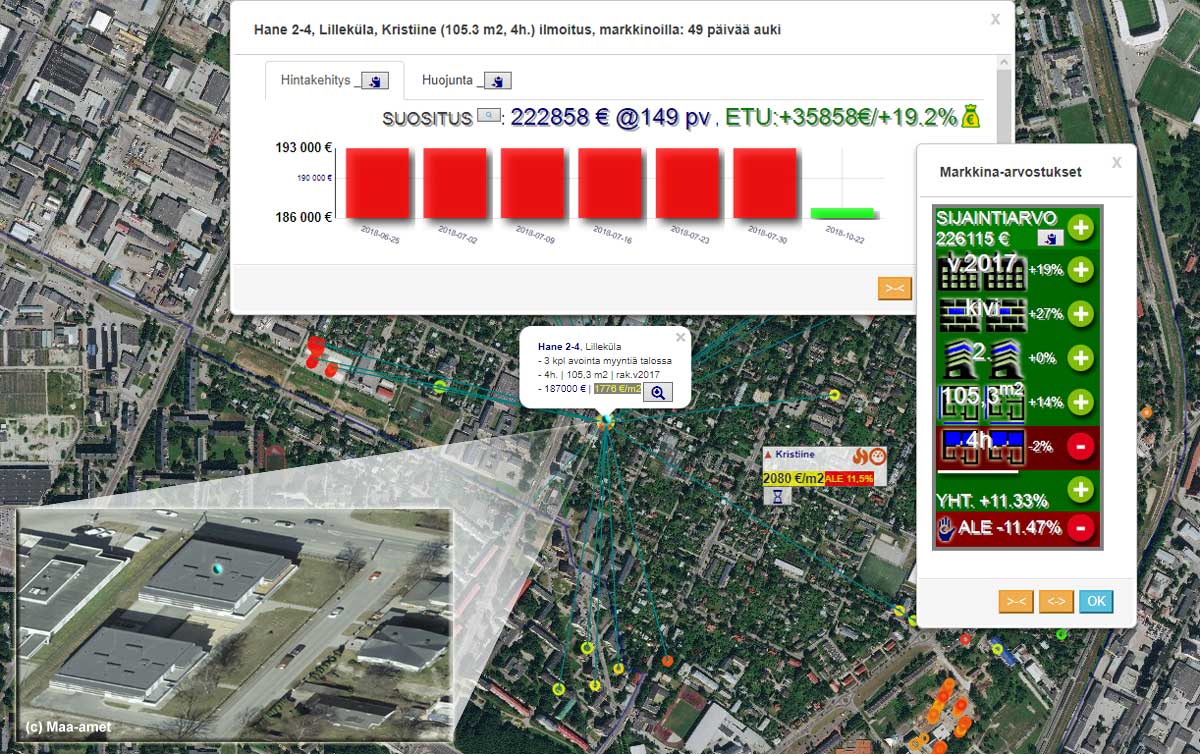
Task: Click the aerial building photo thumbnail
Action: (234, 624)
